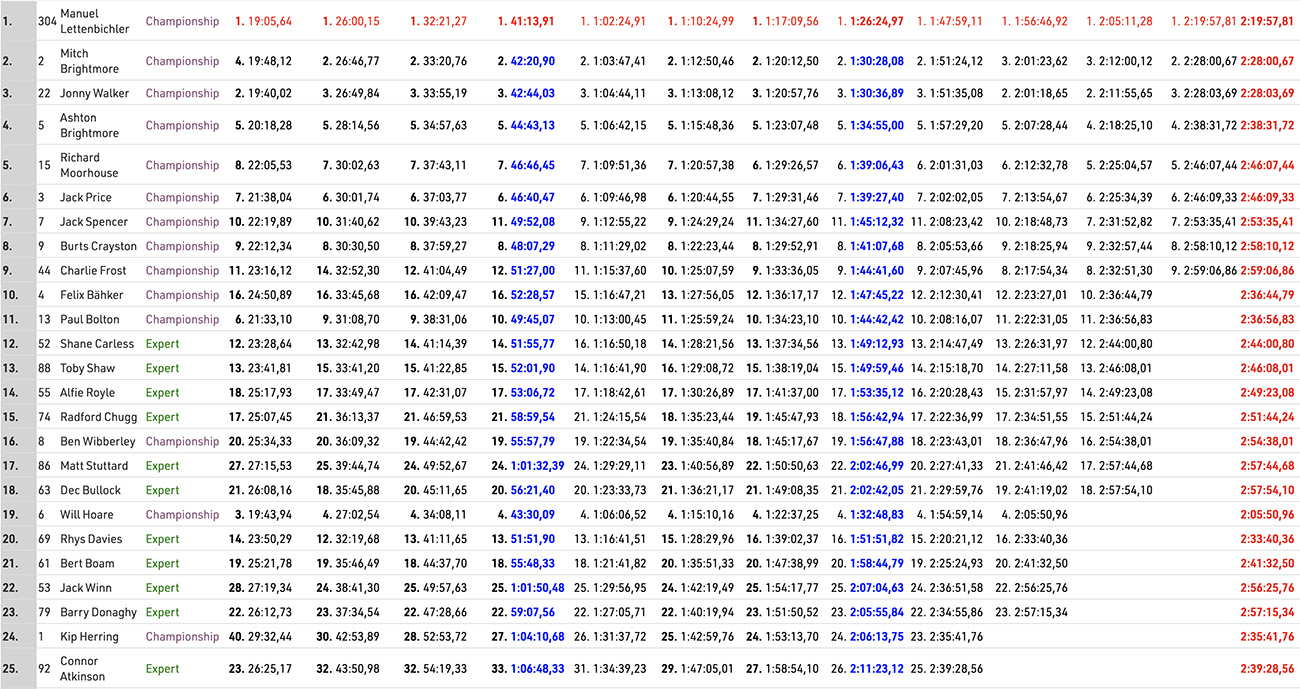Click the Jack Spencer name
This screenshot has width=1300, height=689.
click(94, 222)
